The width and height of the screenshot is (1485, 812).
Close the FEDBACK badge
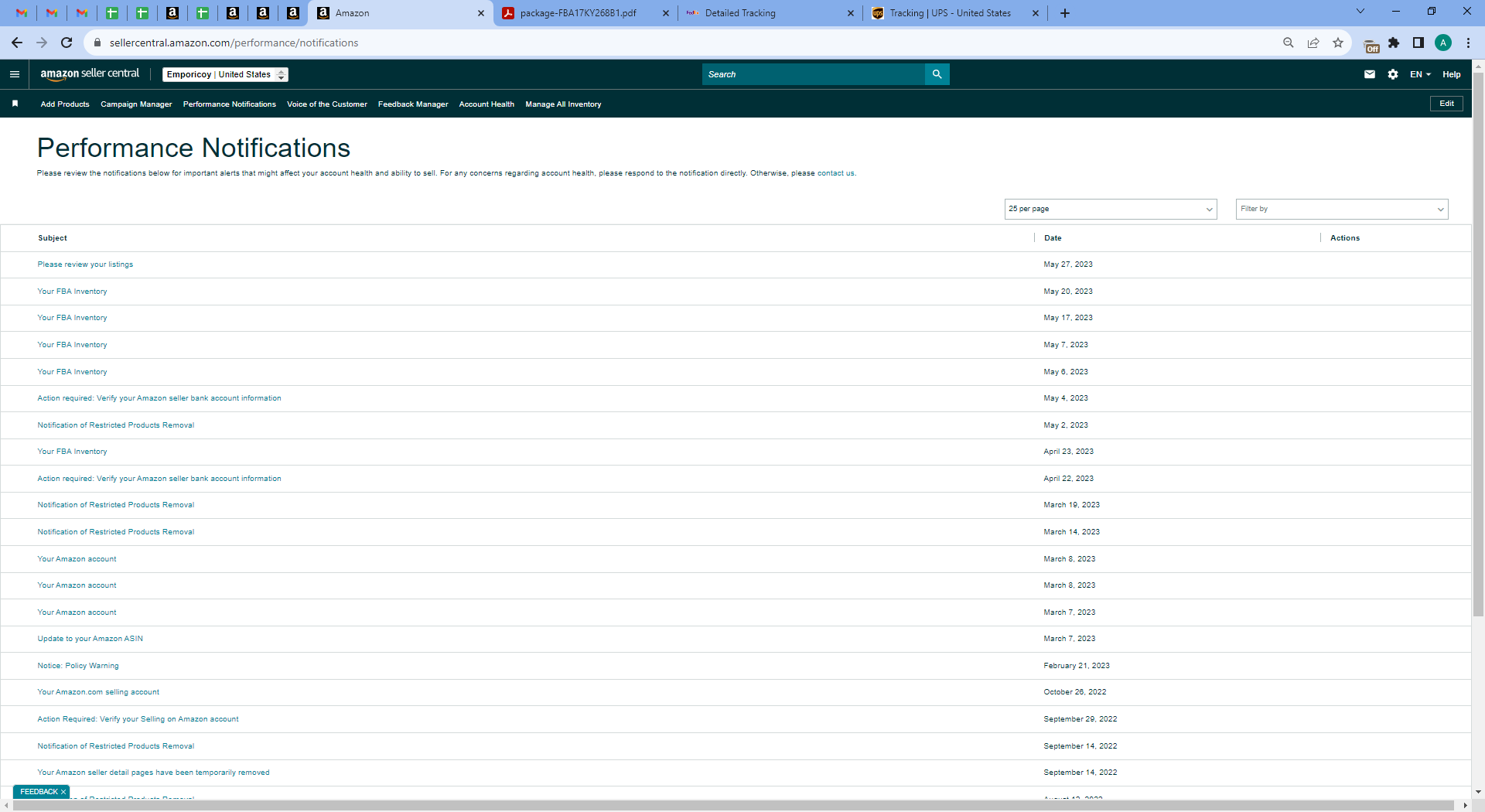(x=63, y=792)
